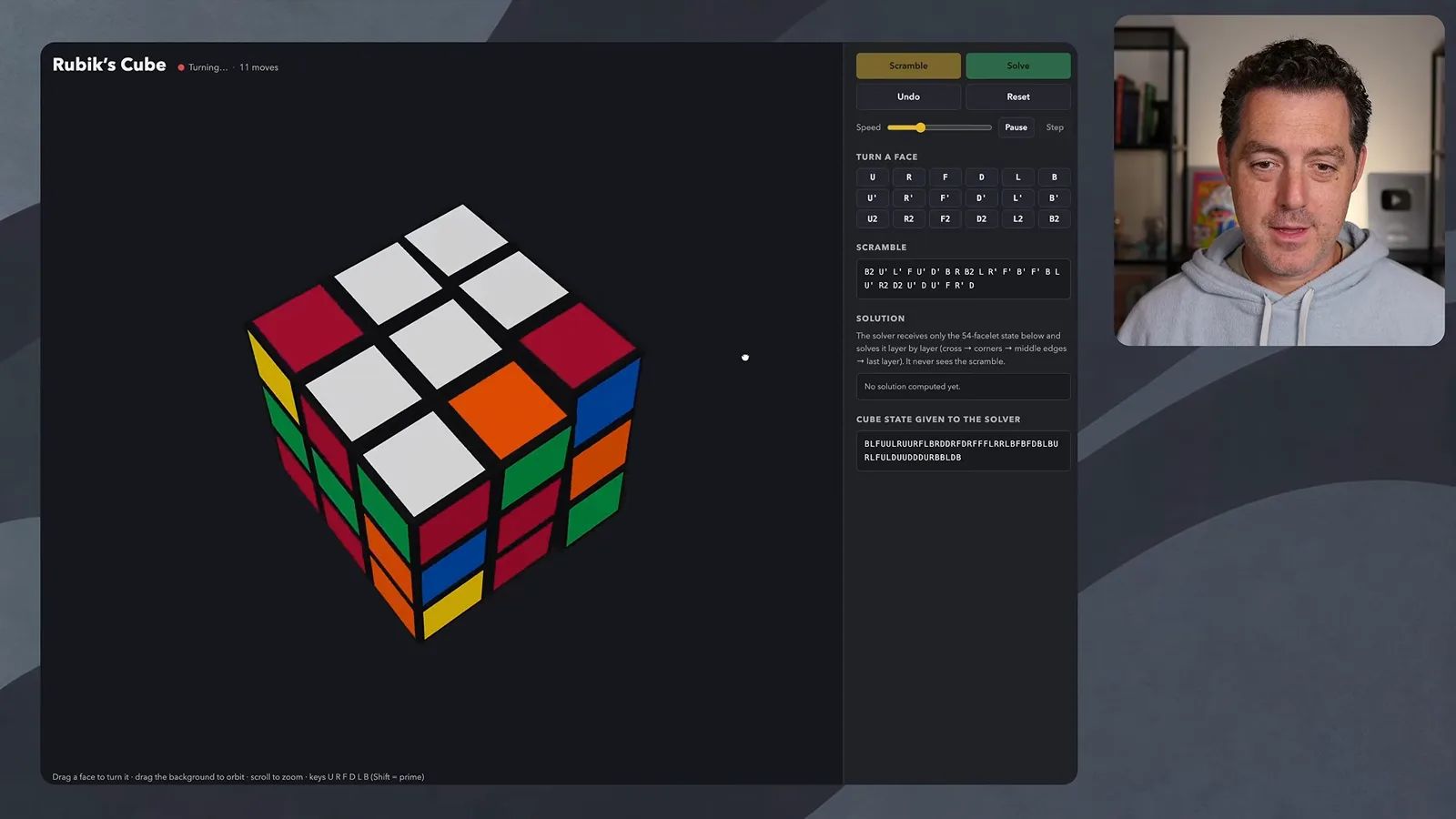Apply the D2 double turn
Screen dimensions: 1456x819
point(981,218)
